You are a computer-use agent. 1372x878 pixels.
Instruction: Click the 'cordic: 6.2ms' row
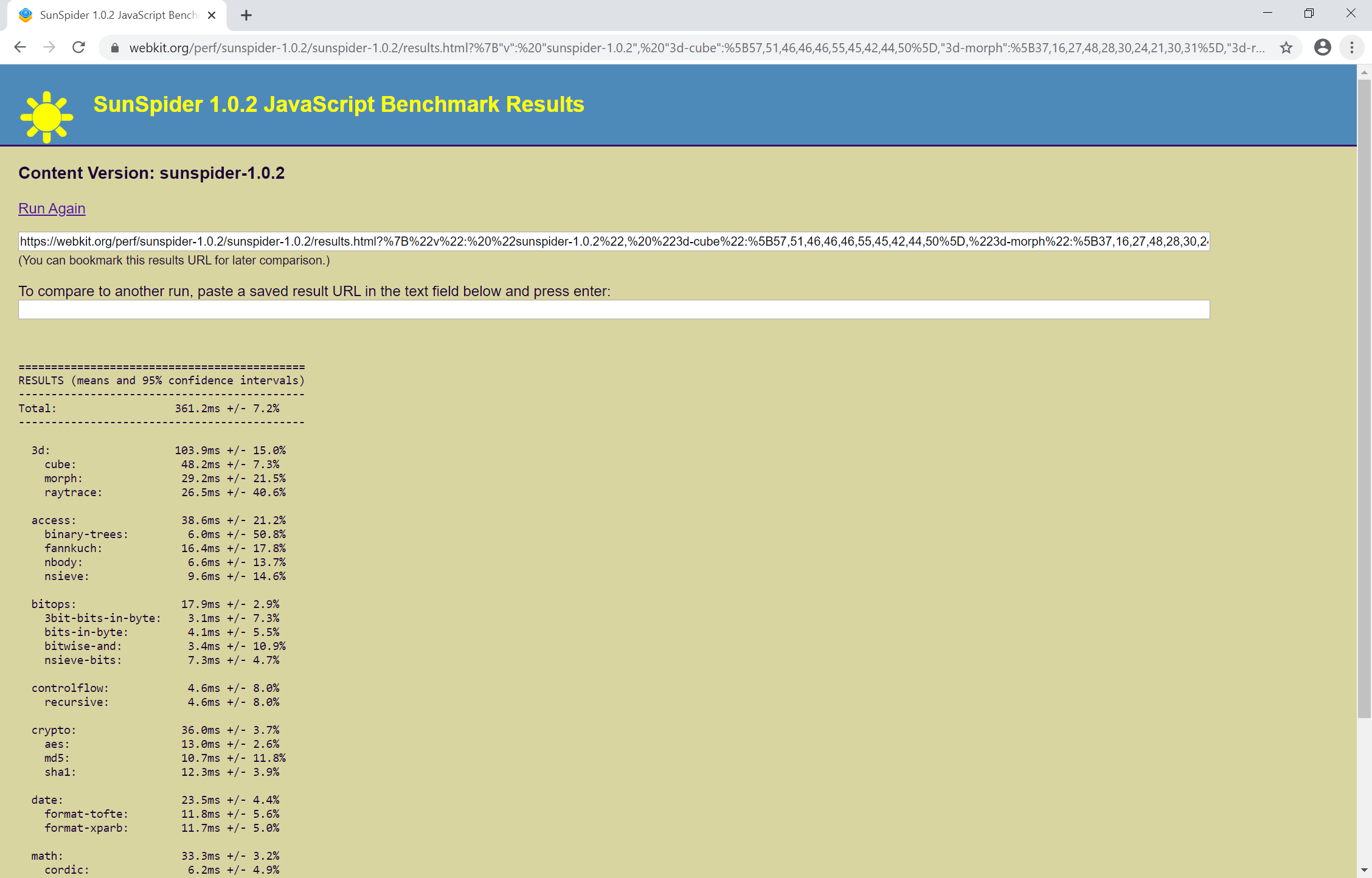162,870
